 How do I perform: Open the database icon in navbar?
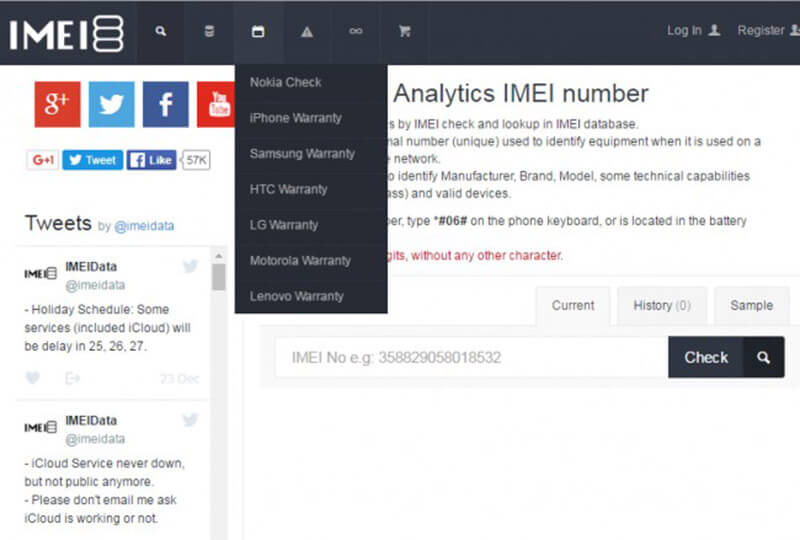pyautogui.click(x=209, y=32)
